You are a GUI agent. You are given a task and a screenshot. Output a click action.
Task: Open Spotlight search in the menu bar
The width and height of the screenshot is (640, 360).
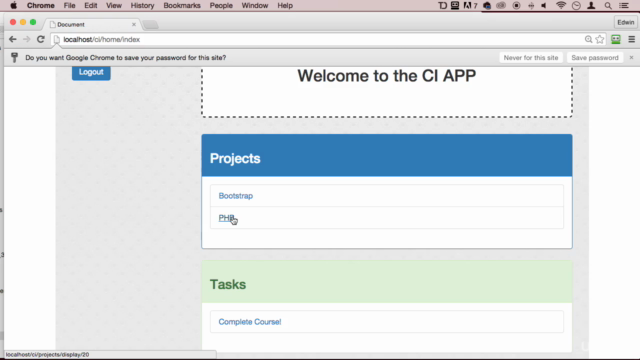click(608, 5)
